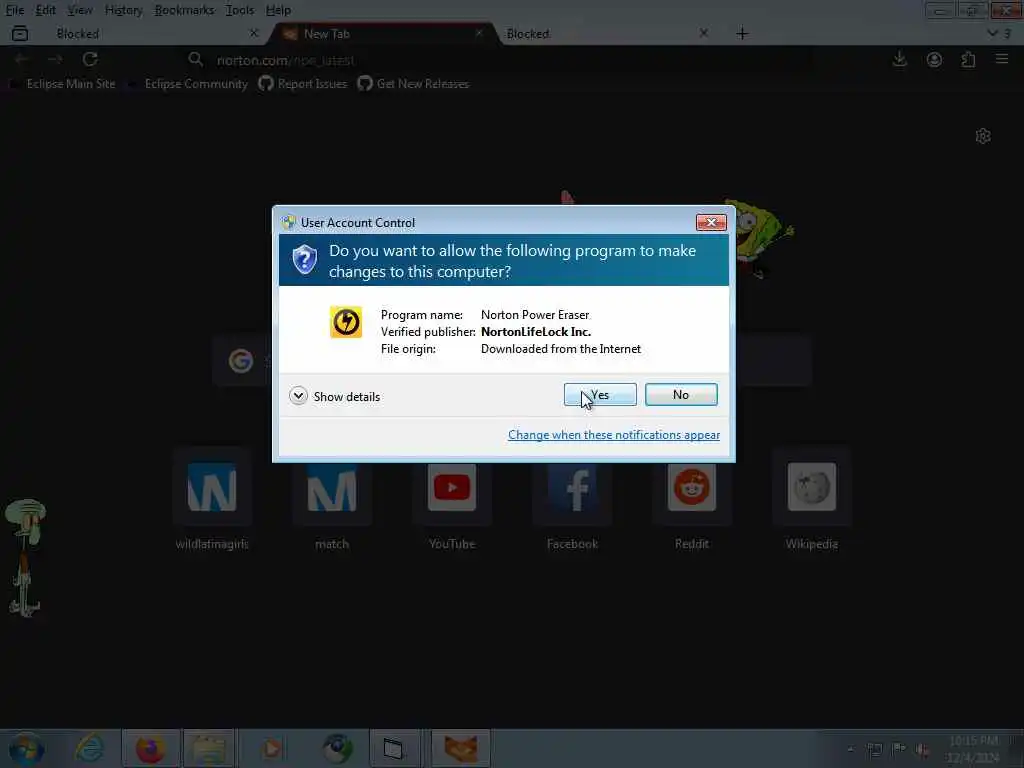The height and width of the screenshot is (768, 1024).
Task: Open the Report Issues bookmark
Action: pyautogui.click(x=303, y=84)
